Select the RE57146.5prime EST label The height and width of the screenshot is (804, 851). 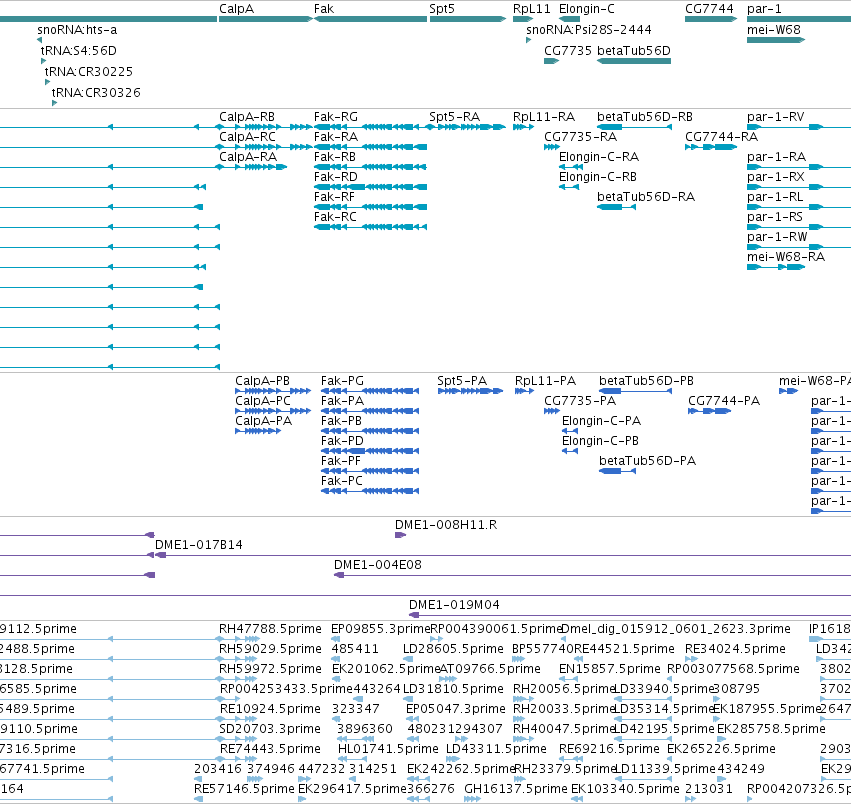point(244,789)
